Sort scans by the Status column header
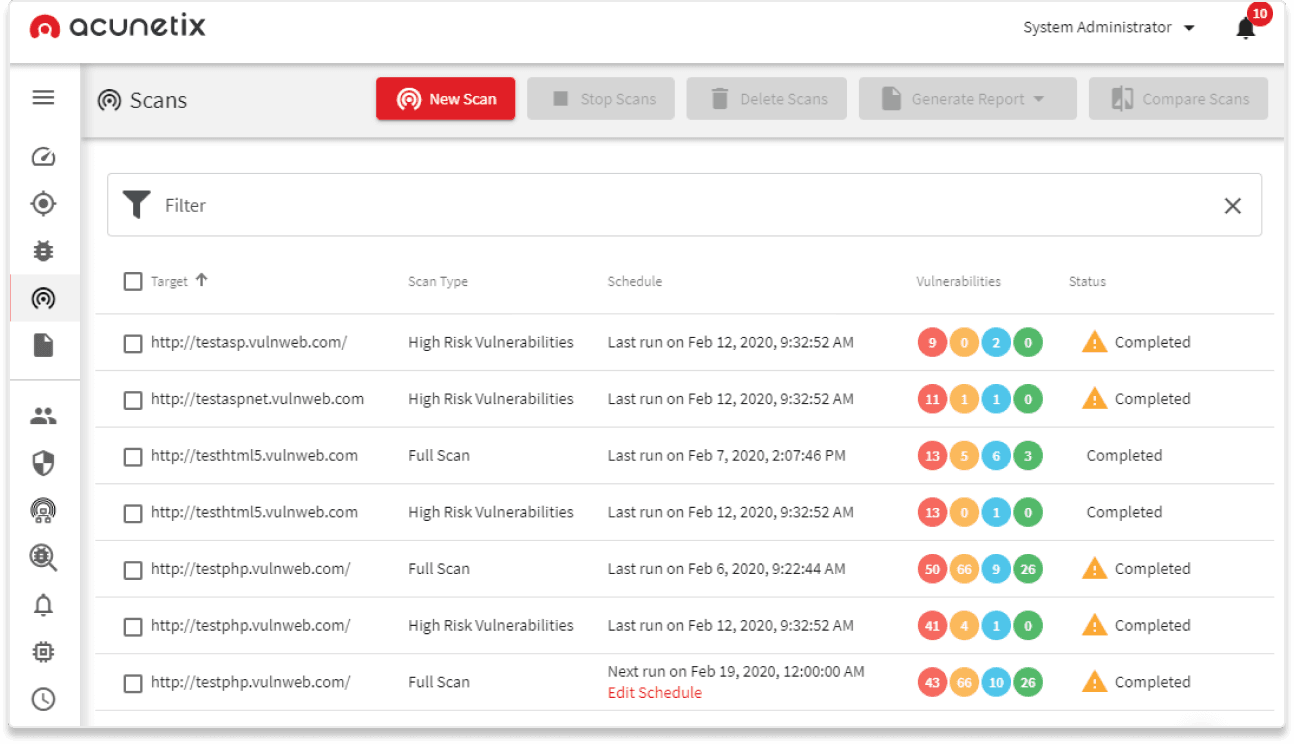1294x744 pixels. pos(1087,282)
